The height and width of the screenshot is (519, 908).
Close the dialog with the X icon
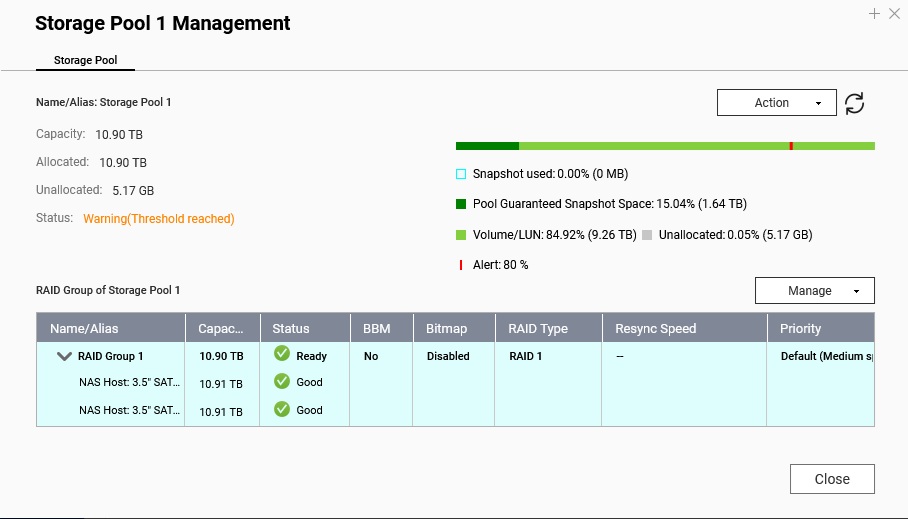[x=894, y=14]
